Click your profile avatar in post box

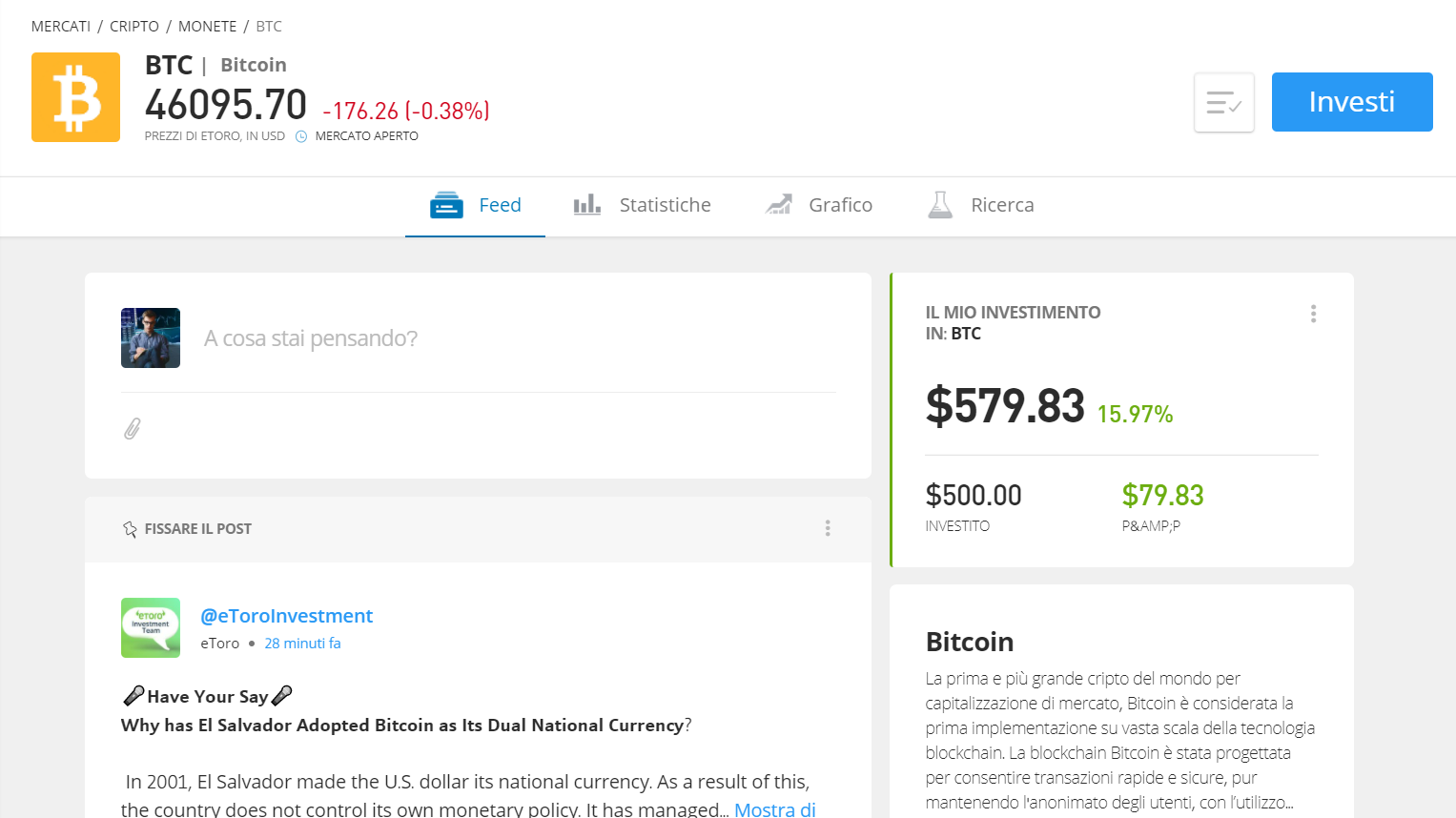151,337
